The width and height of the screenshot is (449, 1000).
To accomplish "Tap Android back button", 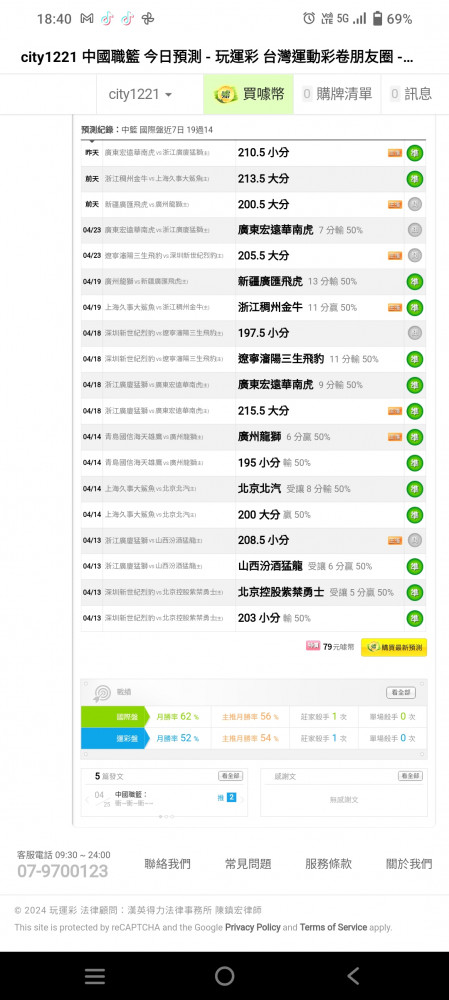I will pos(353,976).
